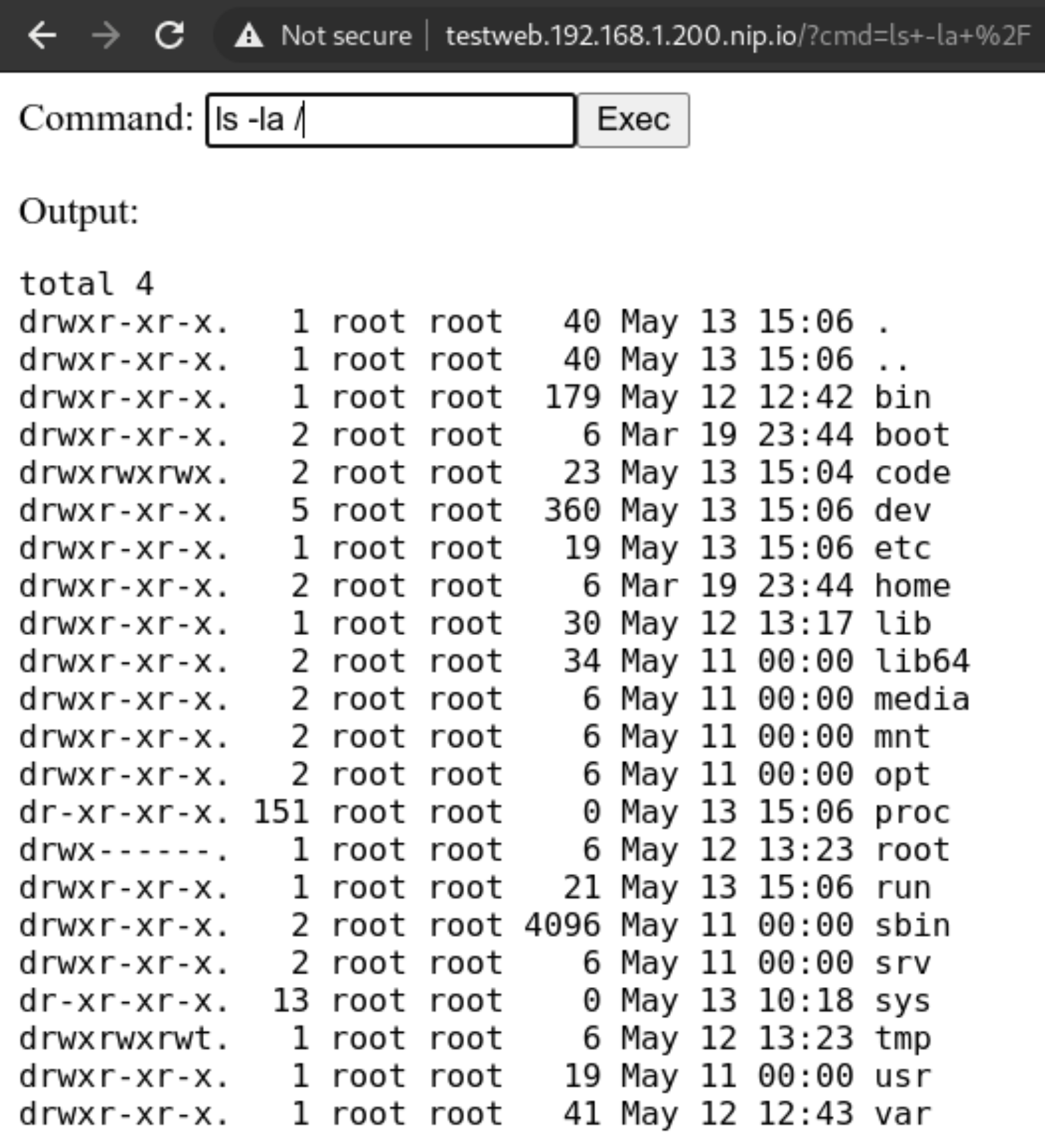
Task: Click the 'root' directory name in last column
Action: click(912, 850)
